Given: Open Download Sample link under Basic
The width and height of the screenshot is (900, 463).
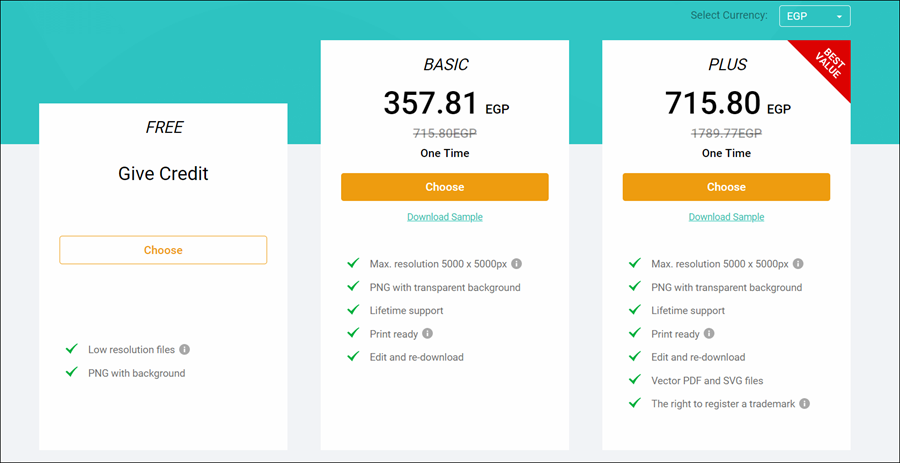Looking at the screenshot, I should (445, 217).
